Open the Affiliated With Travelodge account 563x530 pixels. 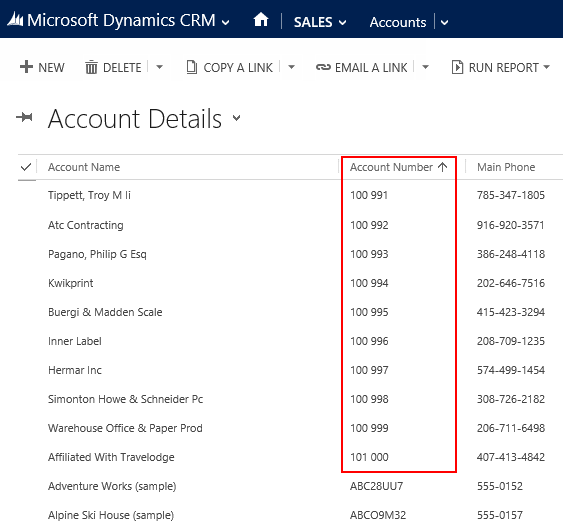[x=111, y=457]
